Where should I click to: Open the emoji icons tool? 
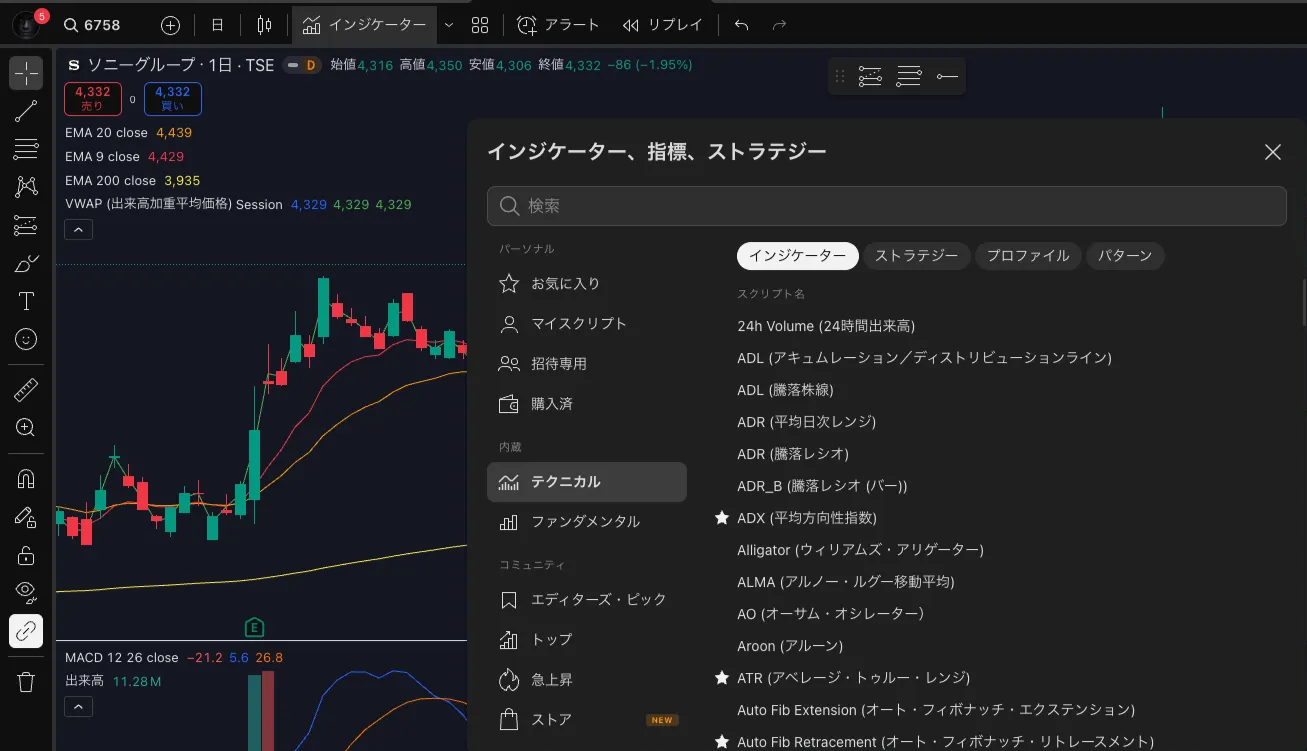pyautogui.click(x=26, y=340)
